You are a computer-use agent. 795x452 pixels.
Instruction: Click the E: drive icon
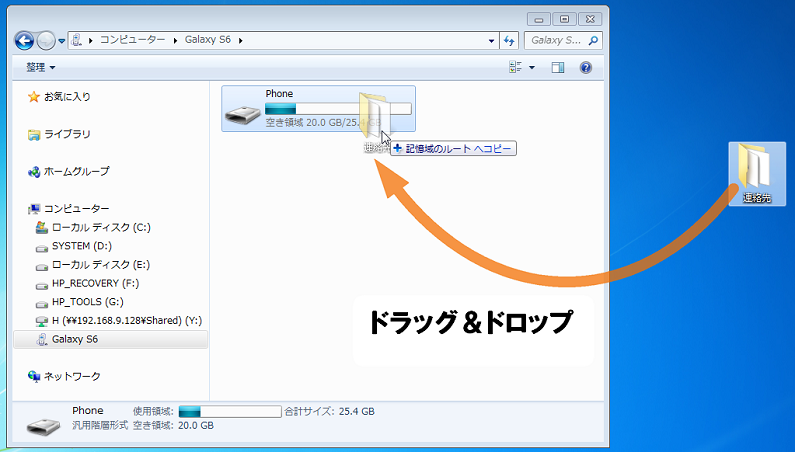pyautogui.click(x=42, y=267)
